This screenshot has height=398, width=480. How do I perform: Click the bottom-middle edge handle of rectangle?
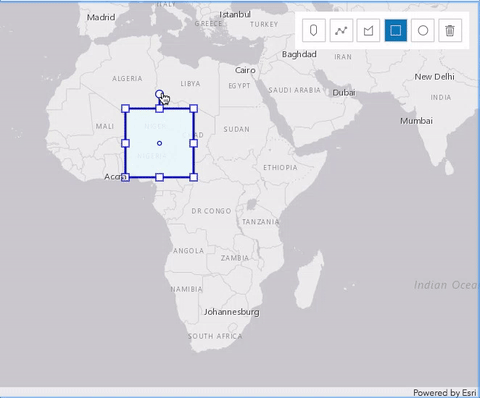(x=159, y=177)
